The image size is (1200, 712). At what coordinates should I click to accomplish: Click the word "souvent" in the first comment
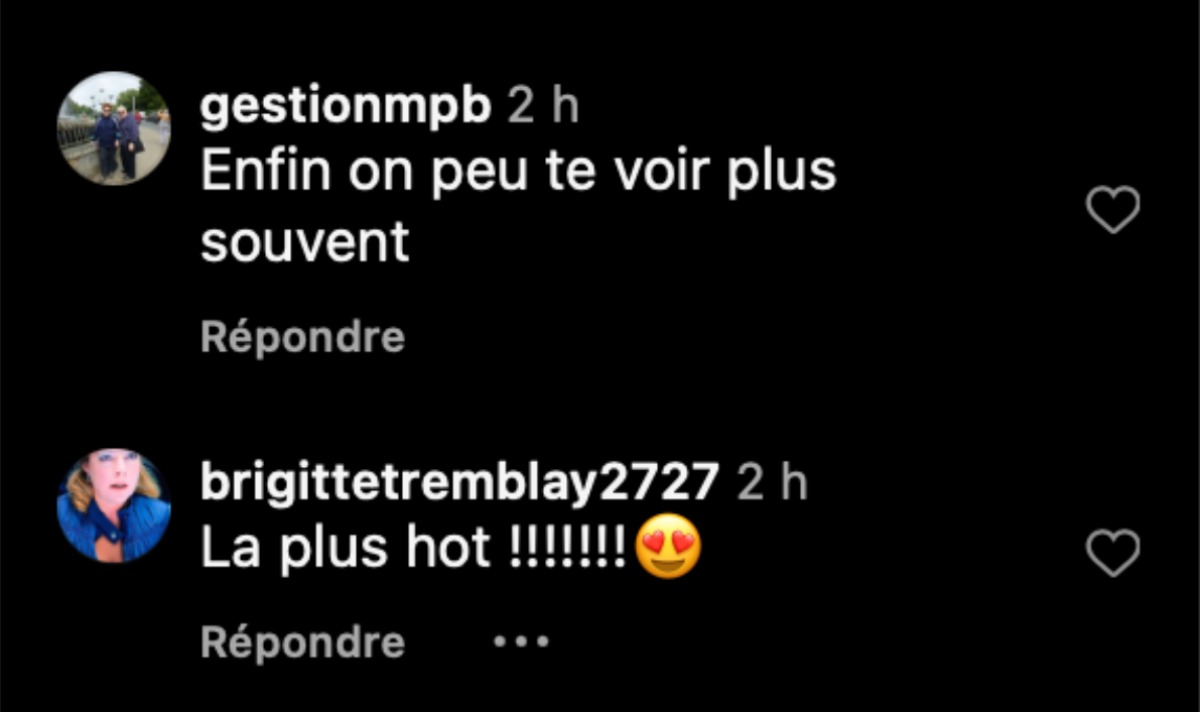[x=305, y=241]
